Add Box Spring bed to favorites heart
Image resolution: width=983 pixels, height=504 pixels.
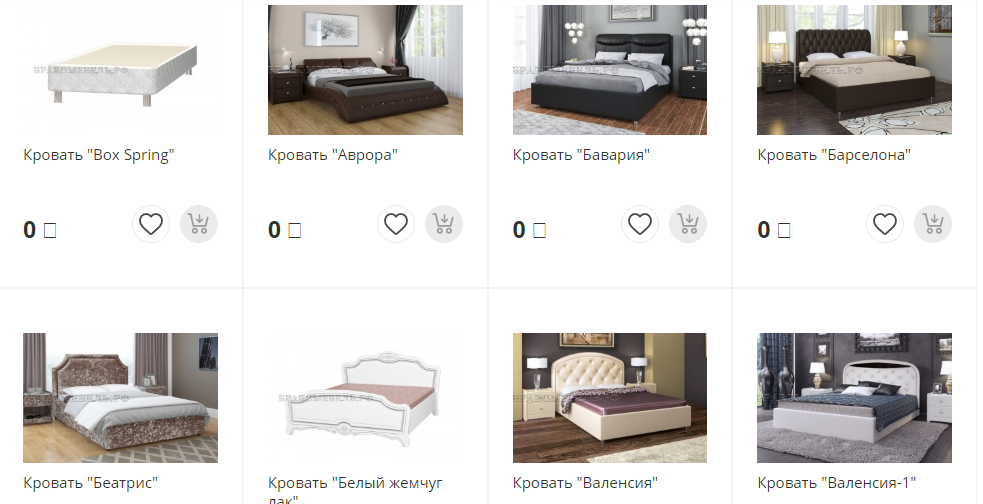point(151,224)
